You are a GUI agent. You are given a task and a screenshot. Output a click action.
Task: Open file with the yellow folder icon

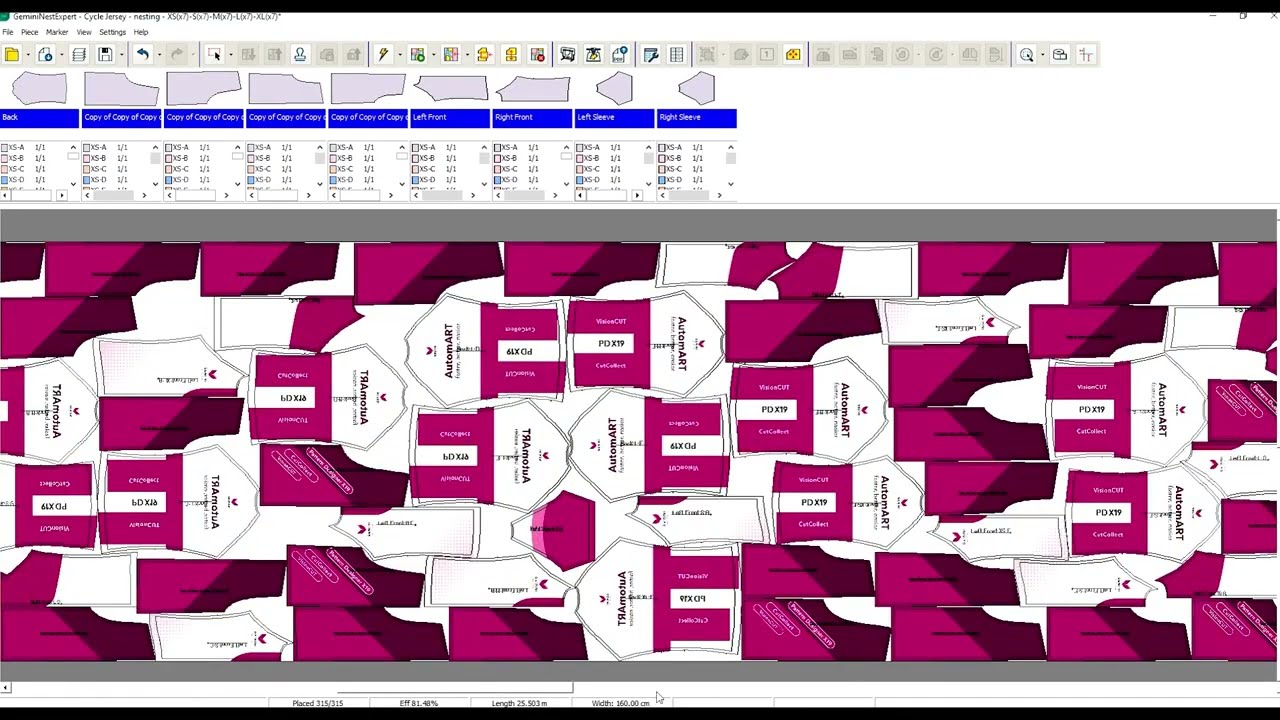[x=12, y=55]
